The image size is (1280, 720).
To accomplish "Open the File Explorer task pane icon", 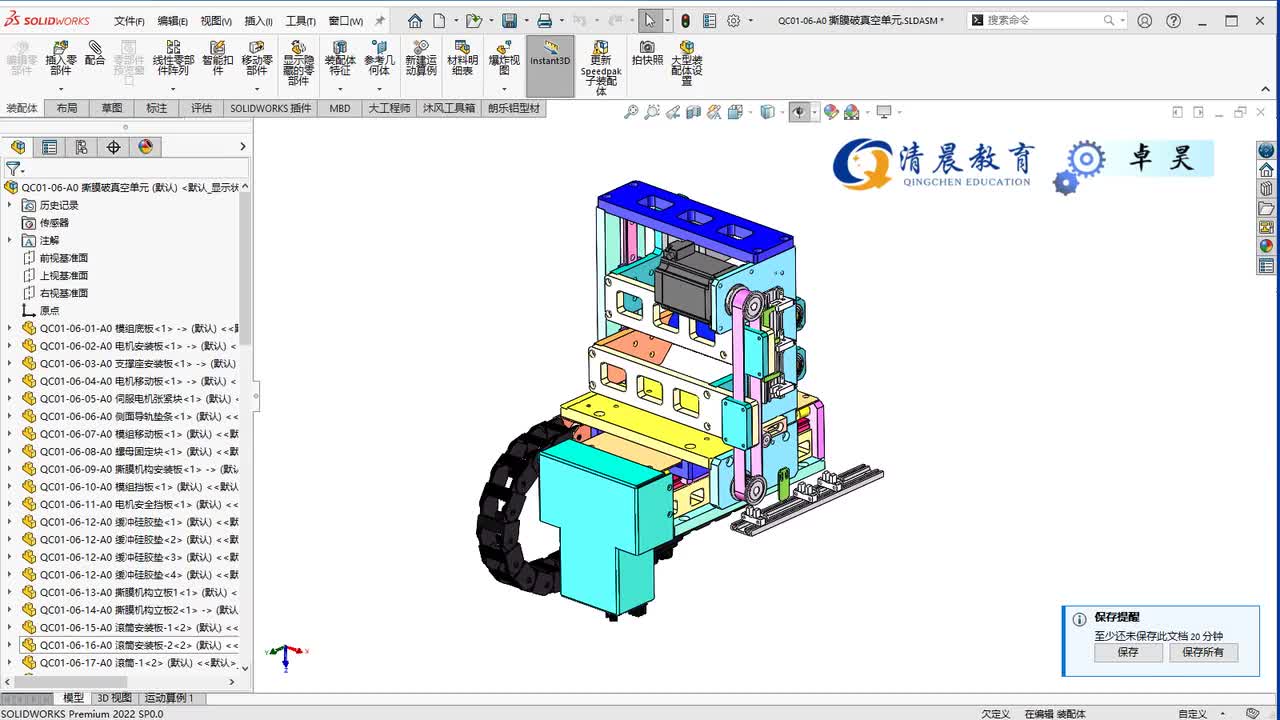I will (1266, 208).
